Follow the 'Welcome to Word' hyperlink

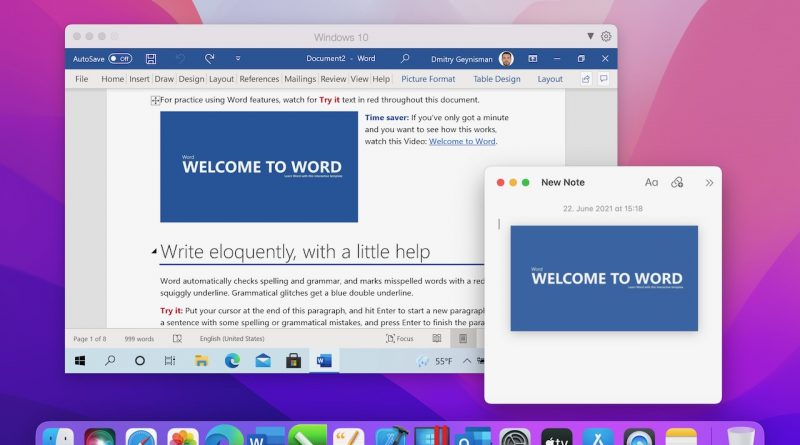pyautogui.click(x=462, y=141)
